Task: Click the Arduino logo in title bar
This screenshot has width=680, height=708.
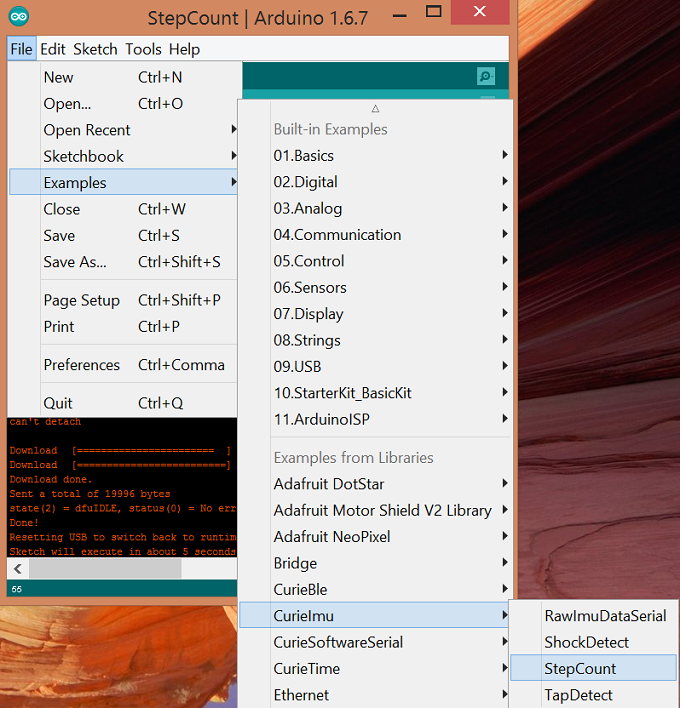Action: click(19, 17)
